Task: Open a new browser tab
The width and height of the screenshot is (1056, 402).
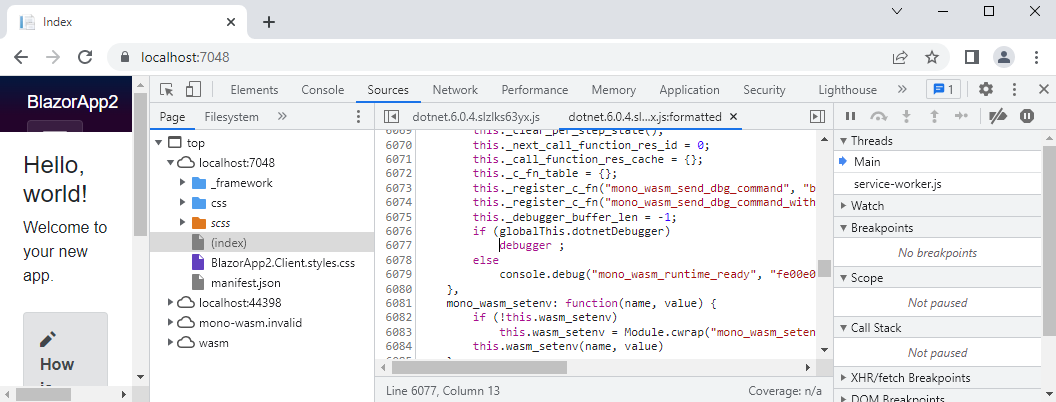Action: click(x=269, y=22)
